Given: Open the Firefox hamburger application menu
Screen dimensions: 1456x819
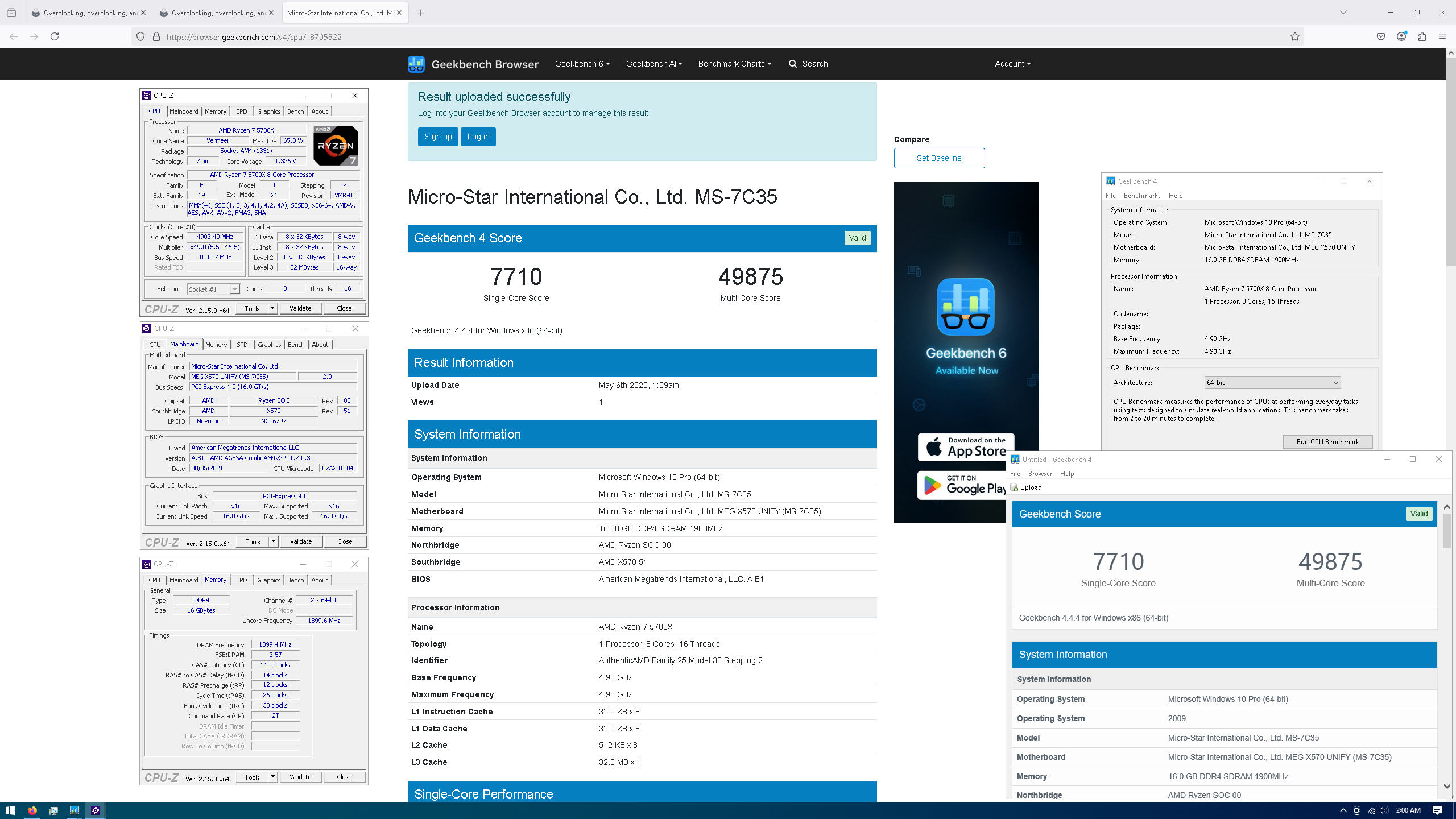Looking at the screenshot, I should (x=1442, y=36).
